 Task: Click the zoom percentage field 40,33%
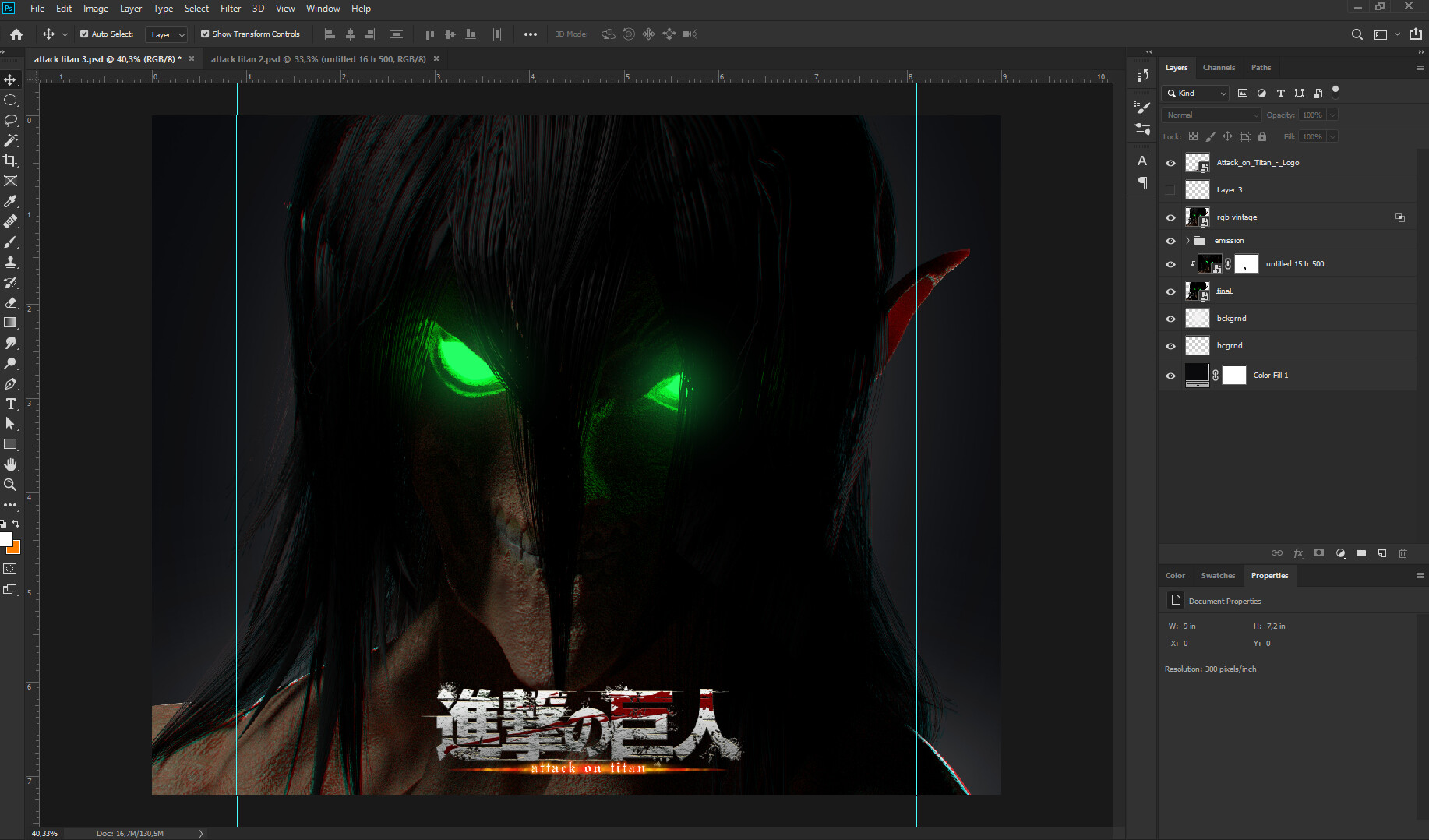coord(44,833)
